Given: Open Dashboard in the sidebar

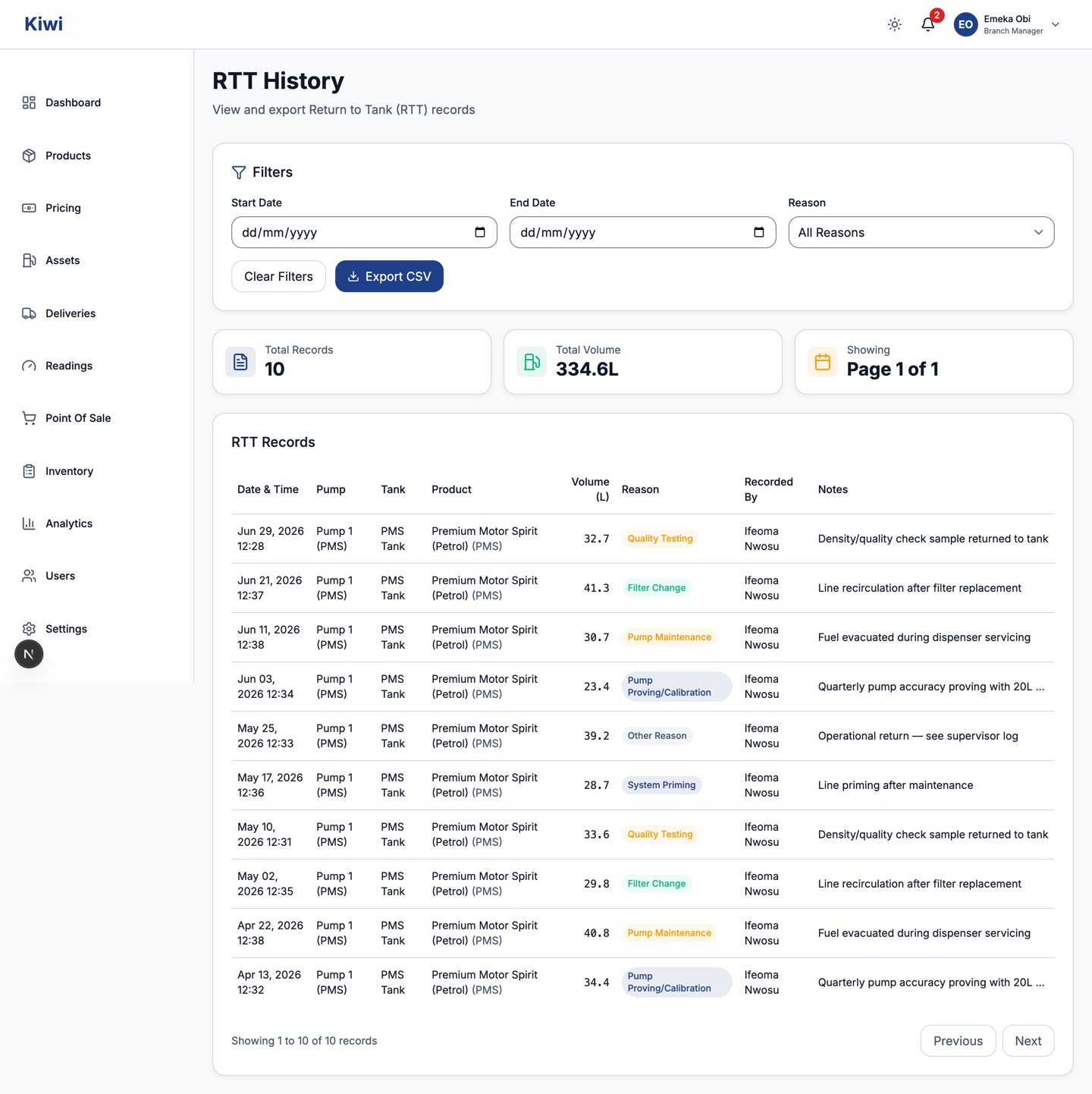Looking at the screenshot, I should [73, 102].
